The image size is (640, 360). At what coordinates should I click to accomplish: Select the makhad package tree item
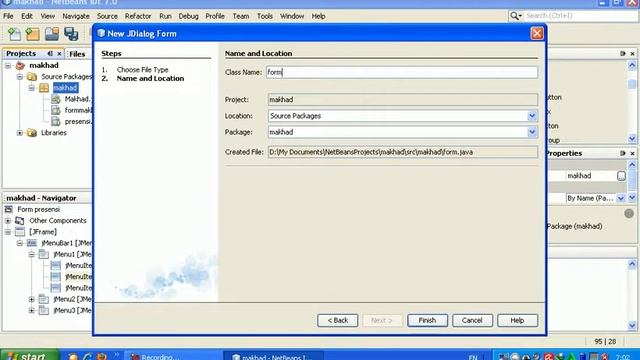(x=65, y=88)
